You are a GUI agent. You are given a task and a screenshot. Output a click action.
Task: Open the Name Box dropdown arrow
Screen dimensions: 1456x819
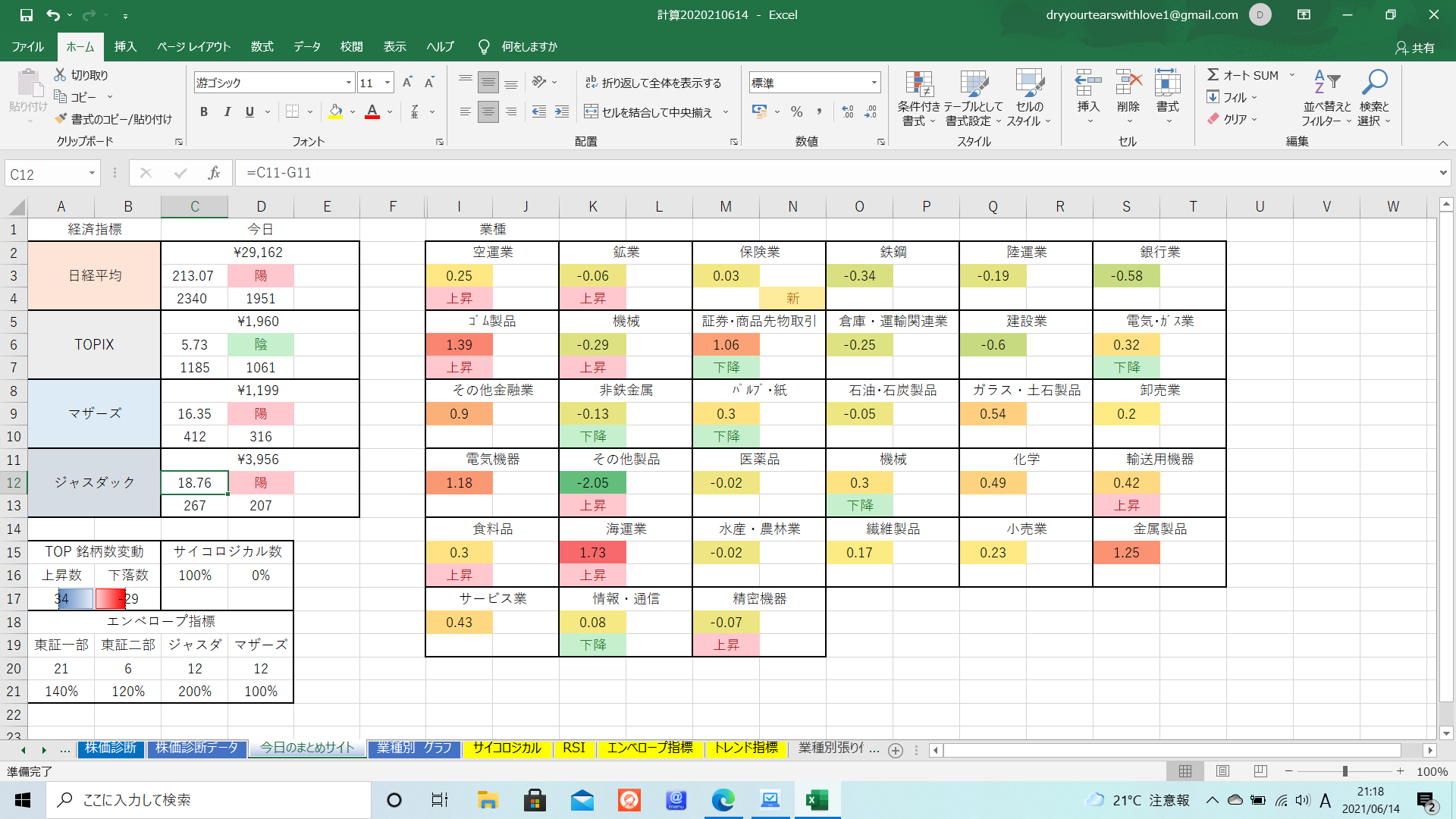[92, 174]
